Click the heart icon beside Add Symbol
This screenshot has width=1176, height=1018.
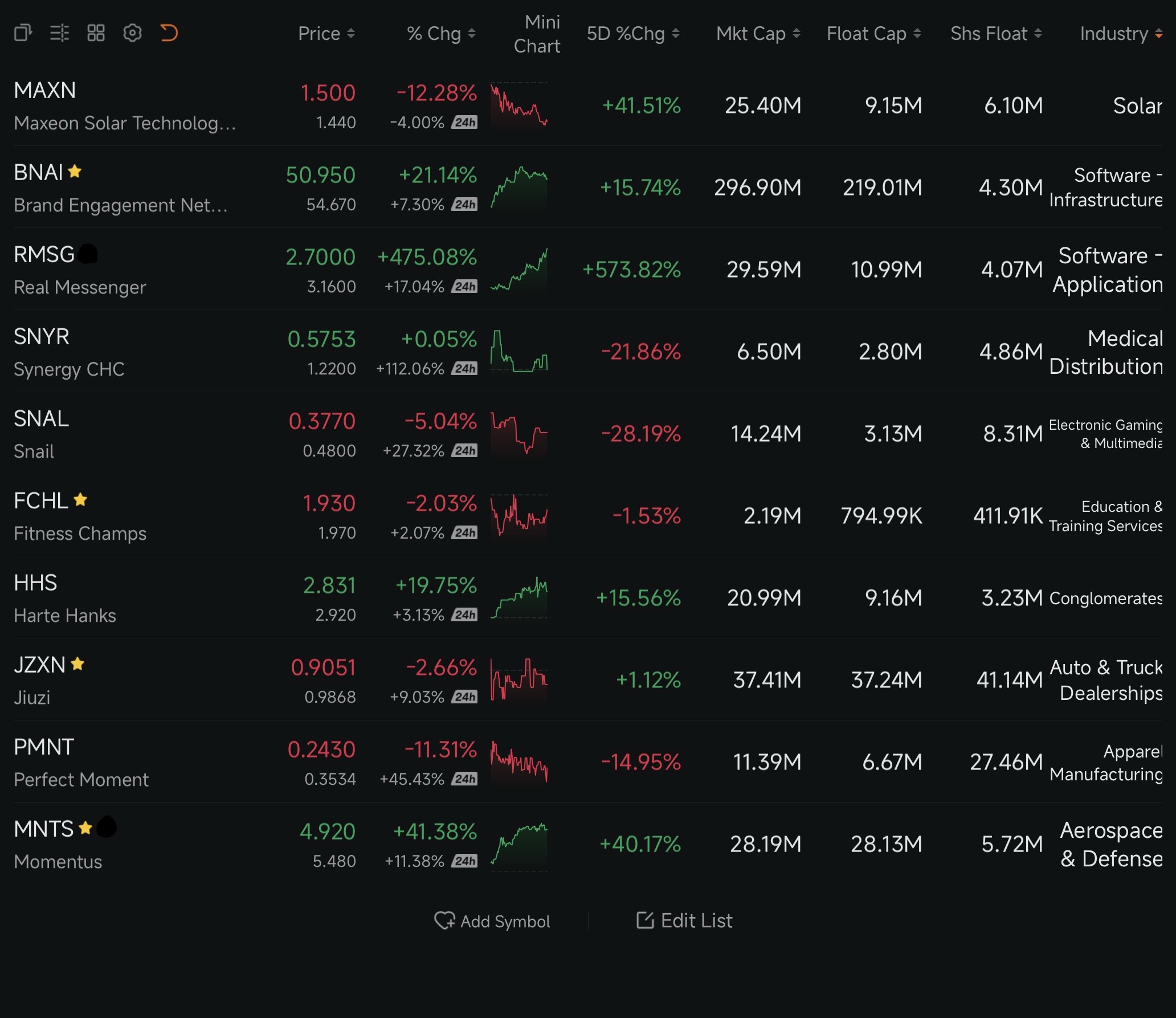tap(444, 921)
